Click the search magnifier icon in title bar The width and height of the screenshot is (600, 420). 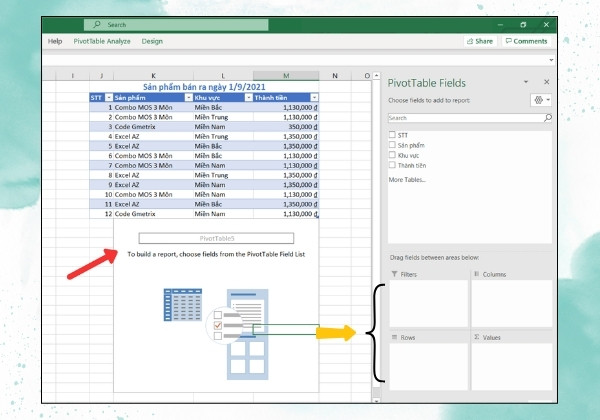click(97, 24)
